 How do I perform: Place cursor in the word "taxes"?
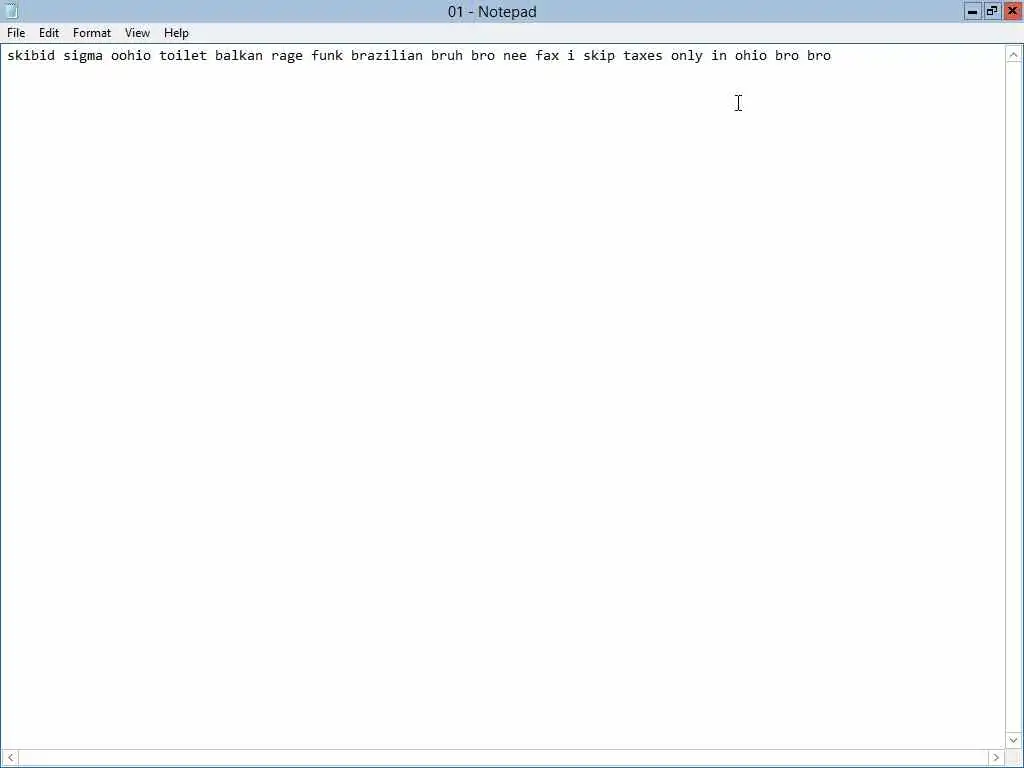(x=643, y=56)
